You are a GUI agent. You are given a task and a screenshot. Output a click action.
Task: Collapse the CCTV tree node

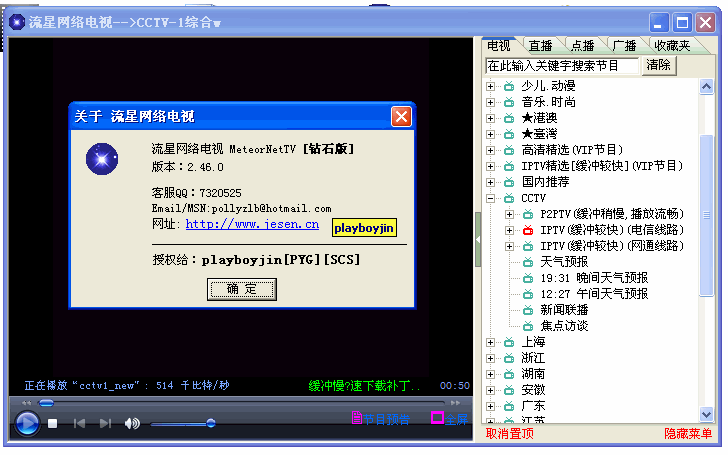(490, 198)
